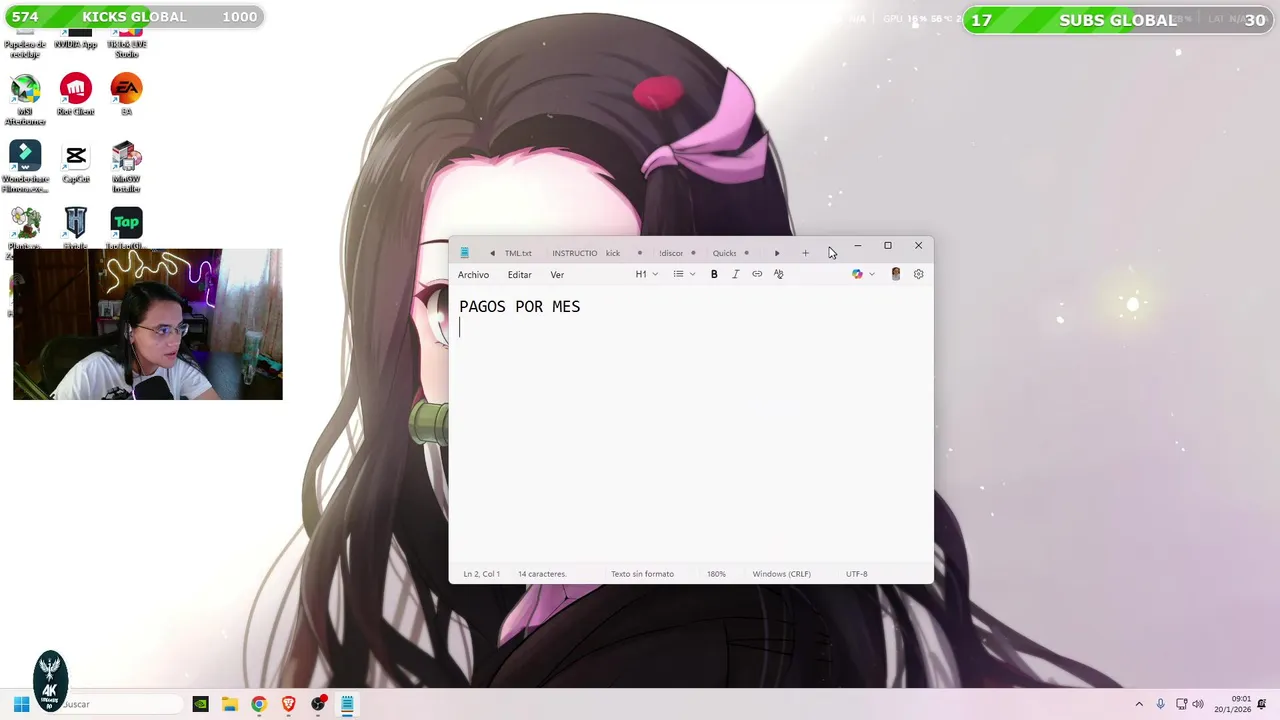The width and height of the screenshot is (1280, 720).
Task: Expand the Copilot dropdown arrow
Action: [872, 274]
